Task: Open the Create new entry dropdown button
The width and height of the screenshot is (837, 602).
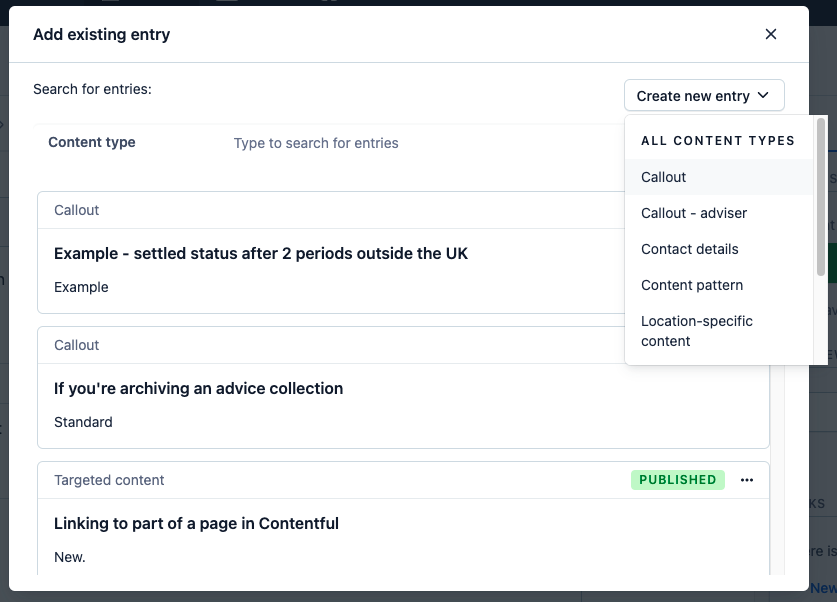Action: pyautogui.click(x=703, y=96)
